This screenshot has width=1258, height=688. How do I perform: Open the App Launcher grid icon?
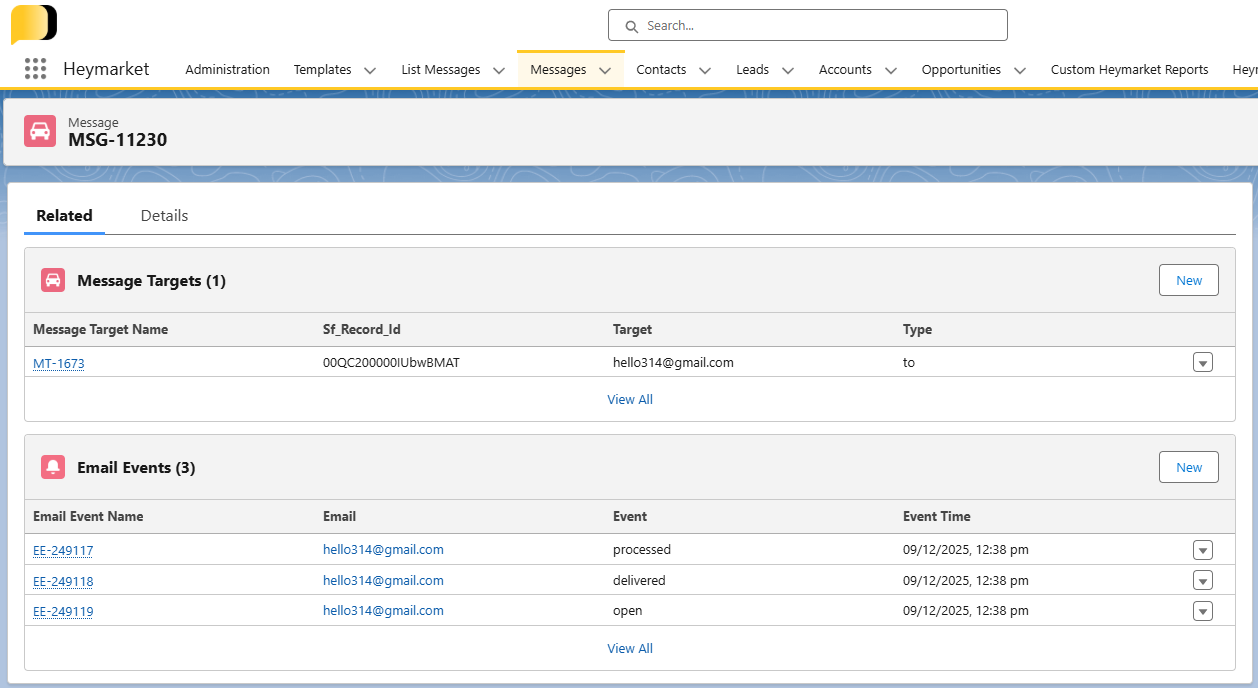(x=35, y=69)
